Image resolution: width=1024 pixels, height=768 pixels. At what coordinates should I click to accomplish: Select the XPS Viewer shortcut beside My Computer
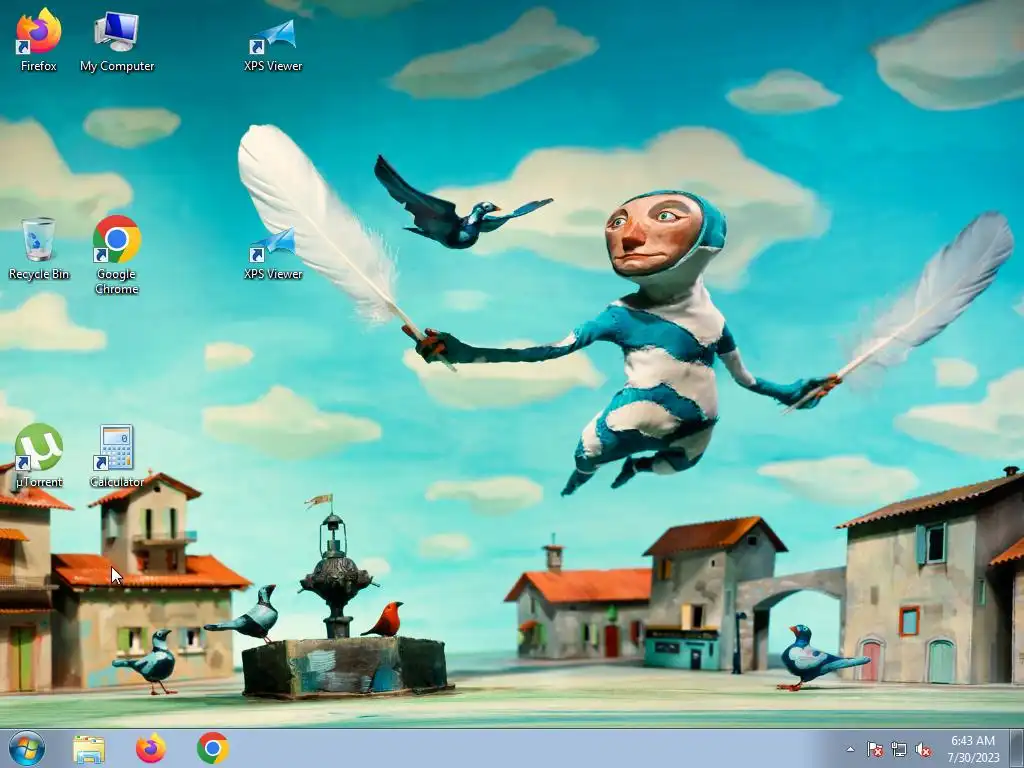273,44
